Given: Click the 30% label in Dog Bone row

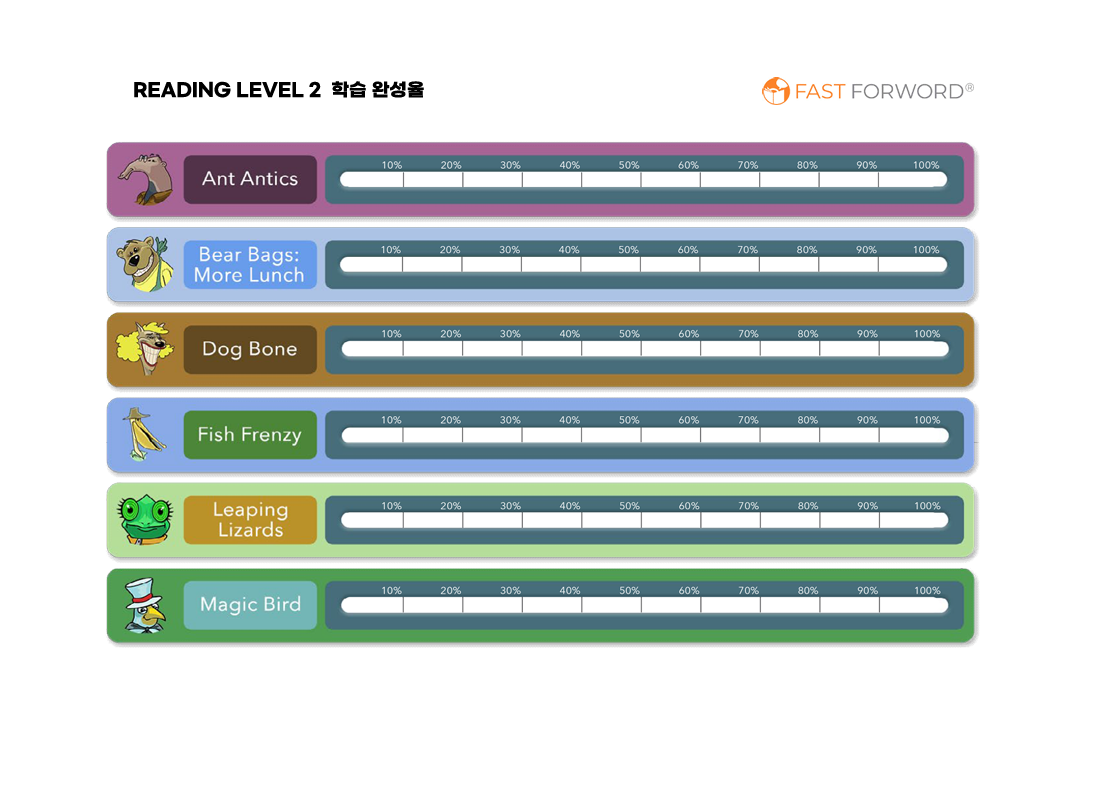Looking at the screenshot, I should (x=510, y=334).
